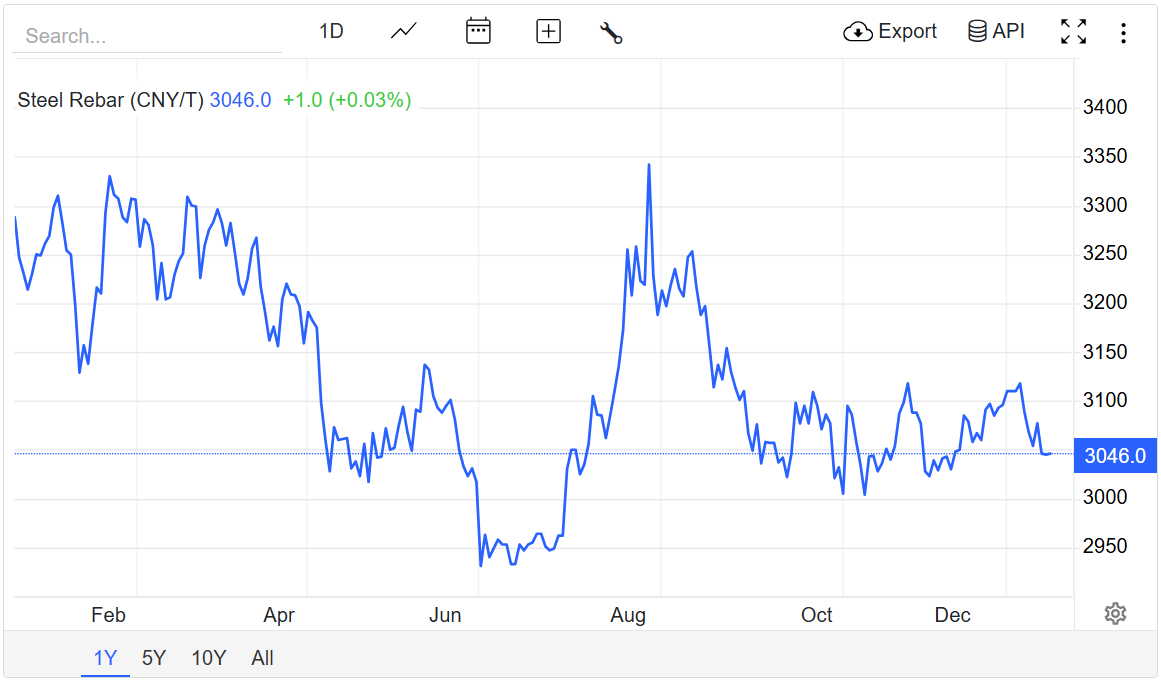
Task: Open chart settings gear icon
Action: pyautogui.click(x=1115, y=613)
